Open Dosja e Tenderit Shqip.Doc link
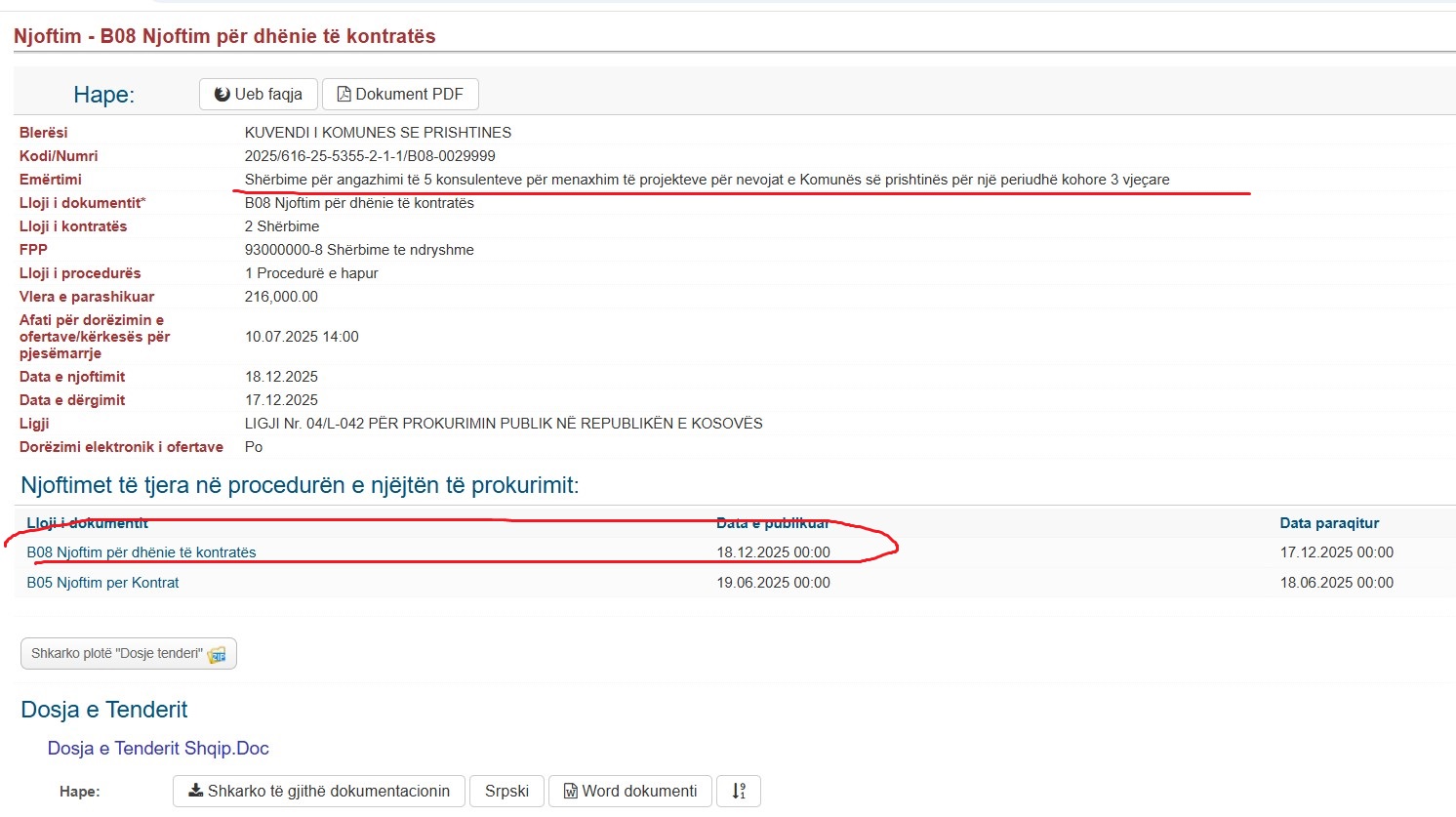This screenshot has height=817, width=1456. pyautogui.click(x=158, y=749)
